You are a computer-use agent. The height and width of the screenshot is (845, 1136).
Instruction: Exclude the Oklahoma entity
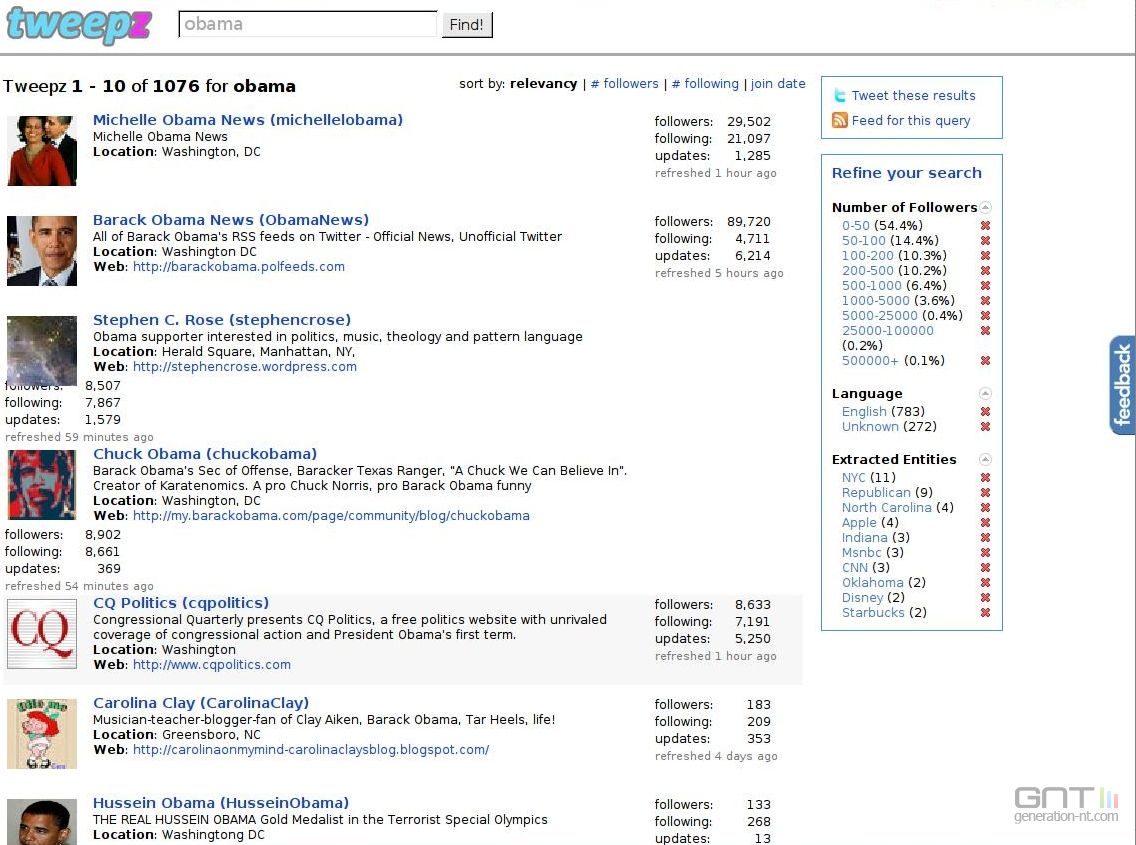tap(985, 583)
